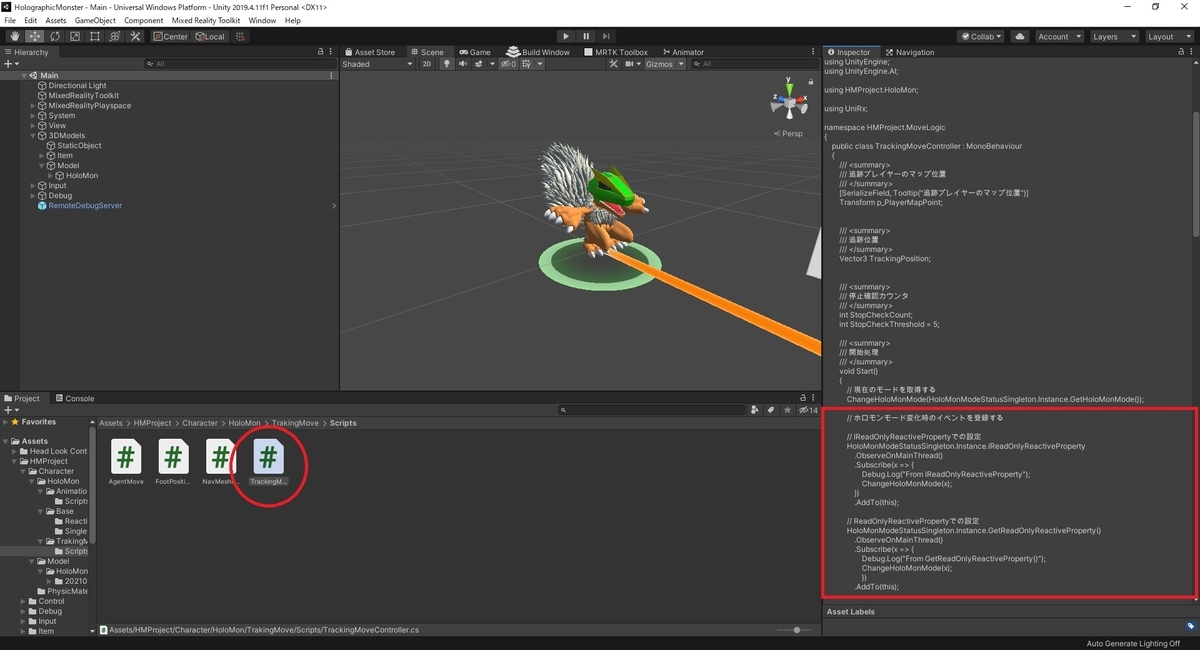Select the FootPositi... script asset
1200x650 pixels.
tap(173, 462)
